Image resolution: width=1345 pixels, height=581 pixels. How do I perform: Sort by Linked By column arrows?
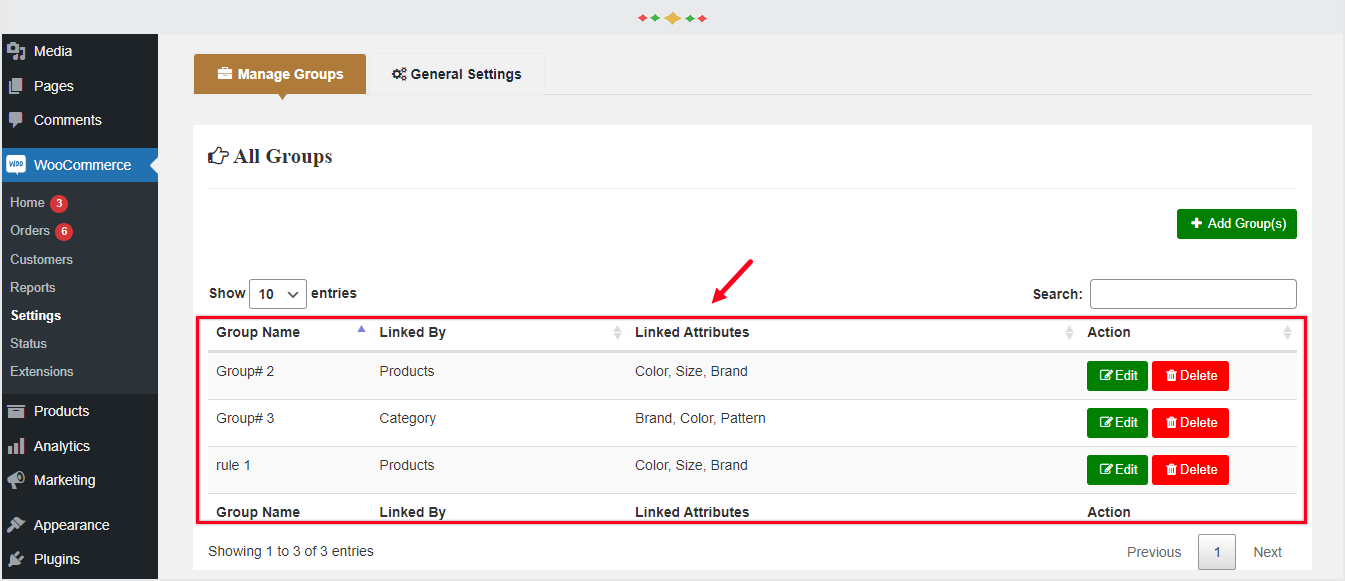(x=617, y=333)
